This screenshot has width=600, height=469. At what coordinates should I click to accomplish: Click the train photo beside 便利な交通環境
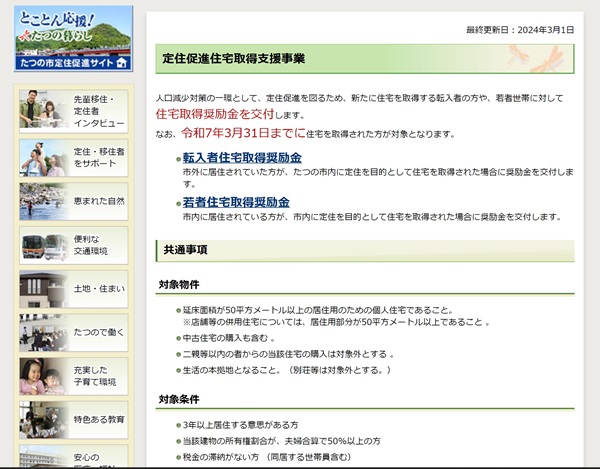(x=42, y=245)
